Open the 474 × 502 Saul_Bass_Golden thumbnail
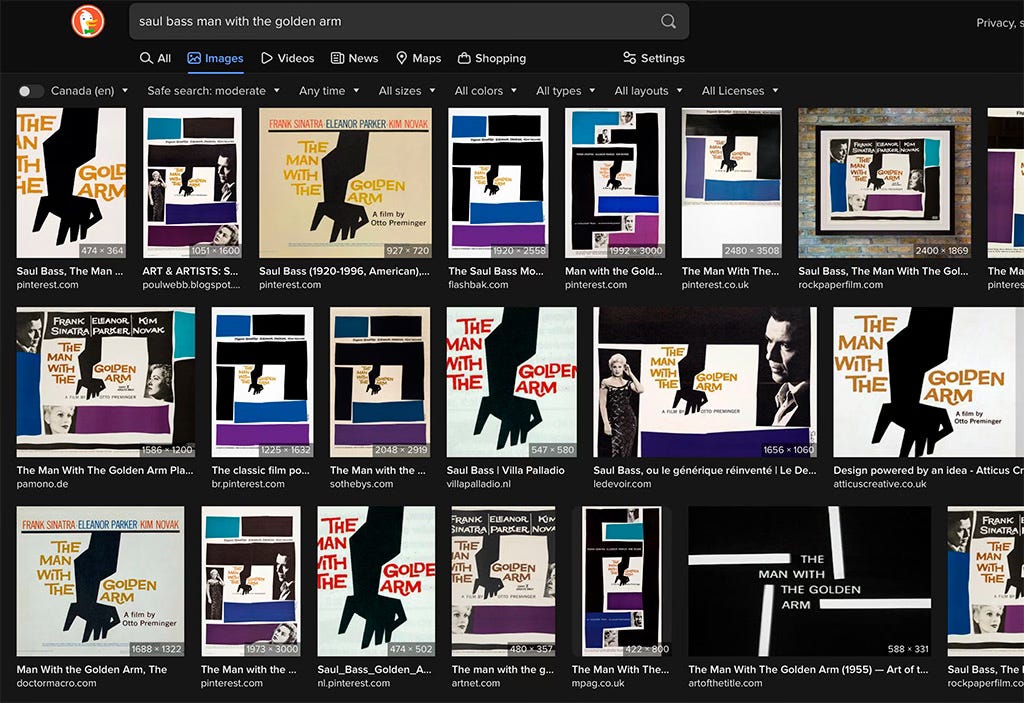The height and width of the screenshot is (703, 1024). click(x=376, y=581)
